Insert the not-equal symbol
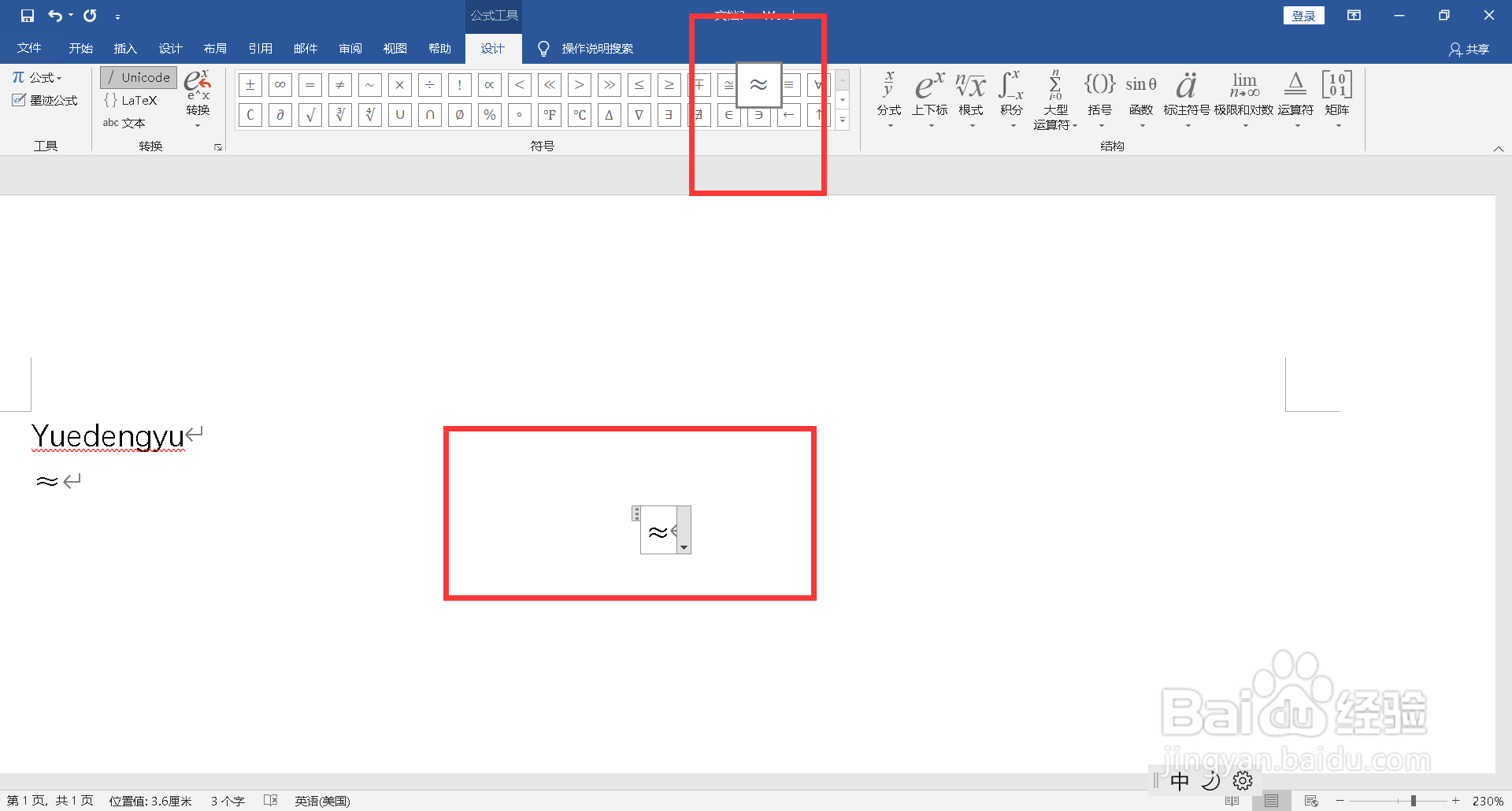 coord(339,85)
